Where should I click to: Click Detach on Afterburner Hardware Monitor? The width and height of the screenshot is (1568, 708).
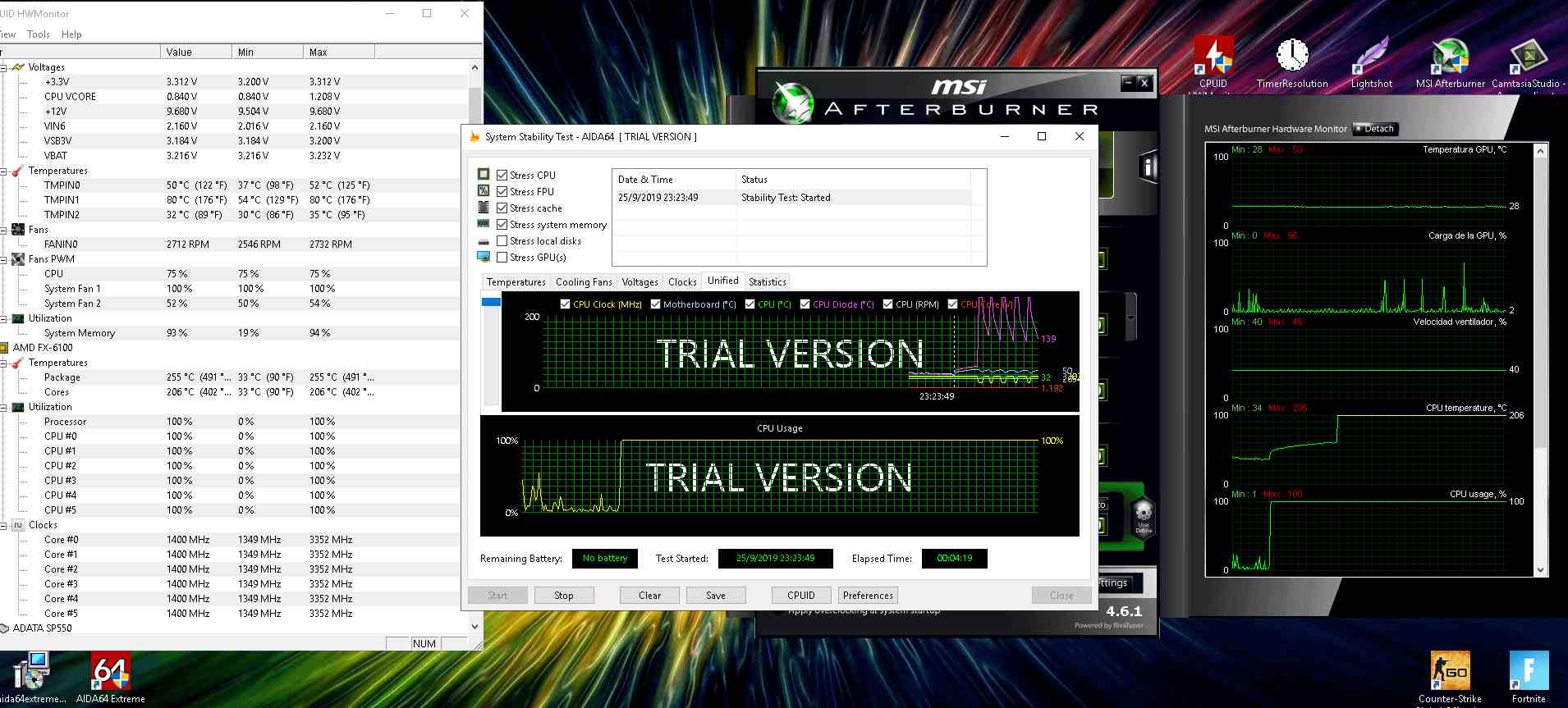(x=1375, y=129)
